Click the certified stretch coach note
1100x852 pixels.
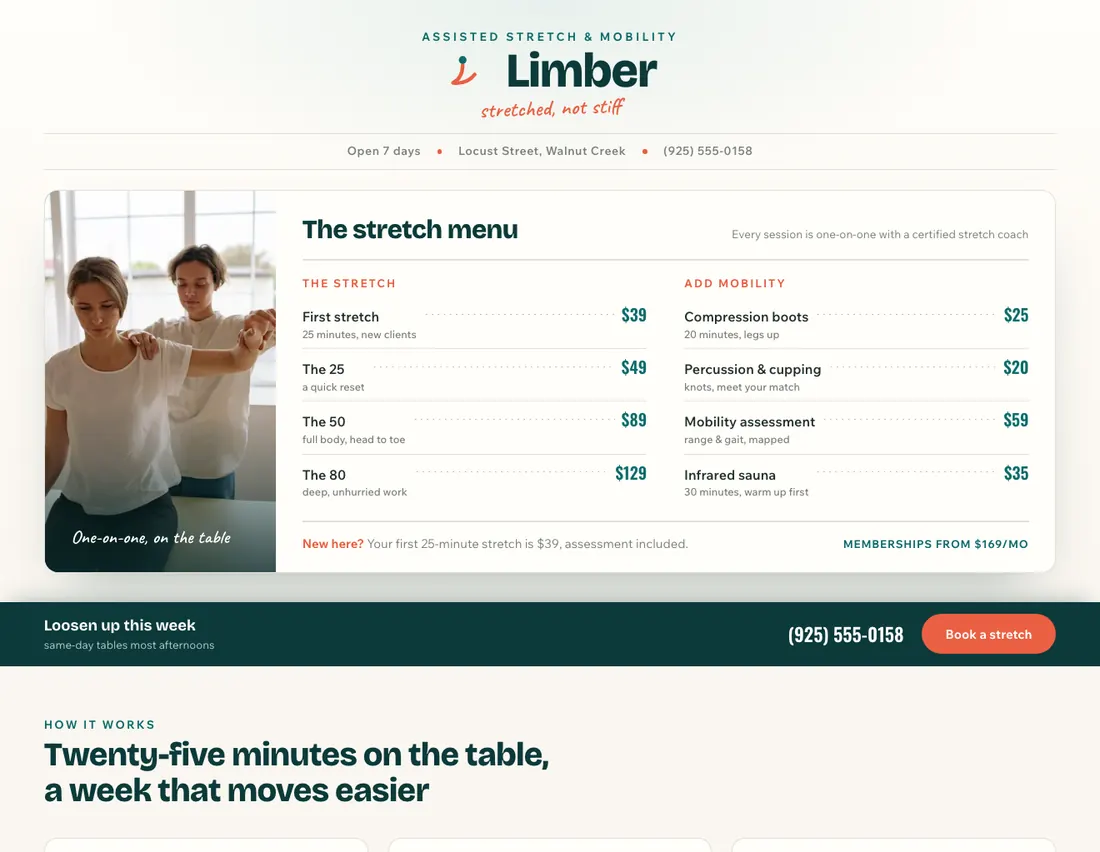(880, 234)
